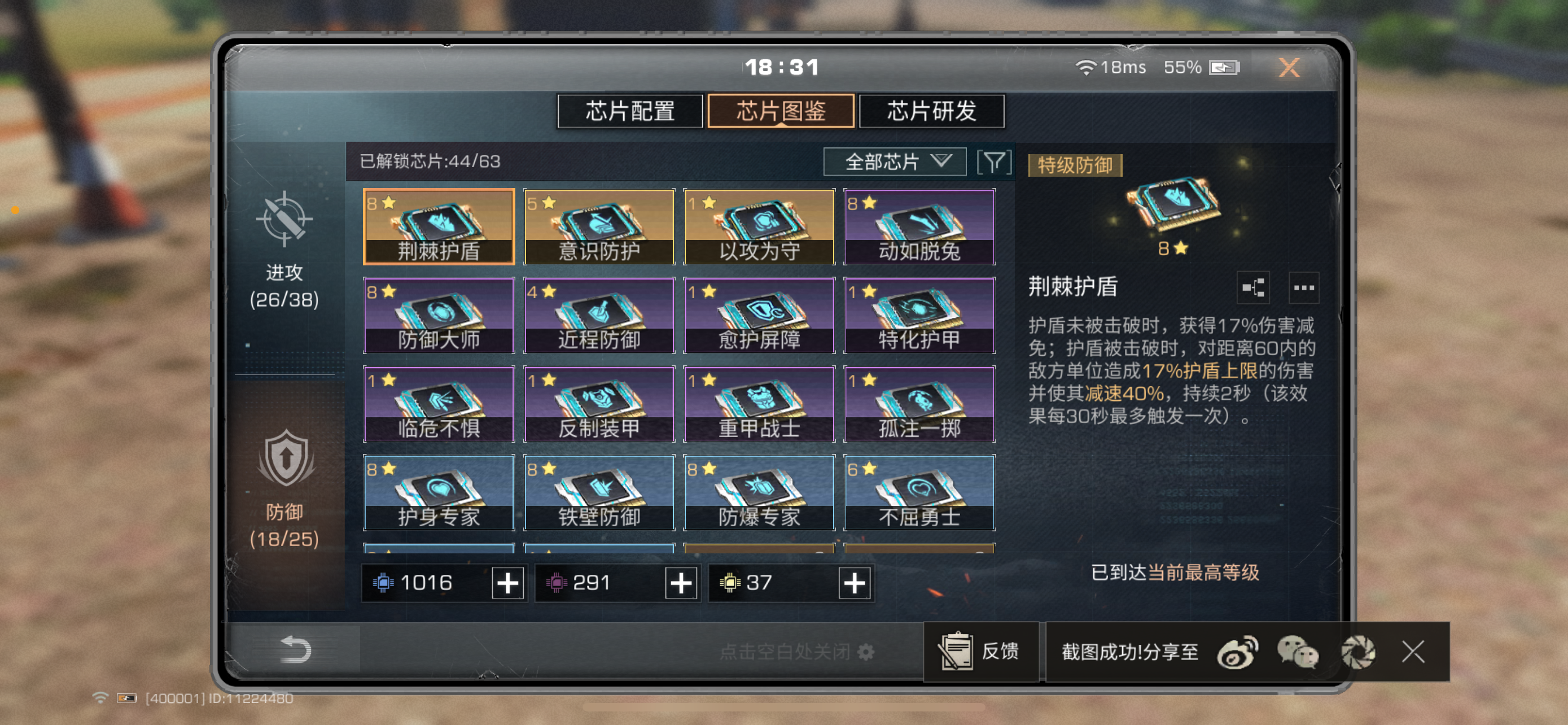Dismiss the screenshot share bar

pos(1413,652)
